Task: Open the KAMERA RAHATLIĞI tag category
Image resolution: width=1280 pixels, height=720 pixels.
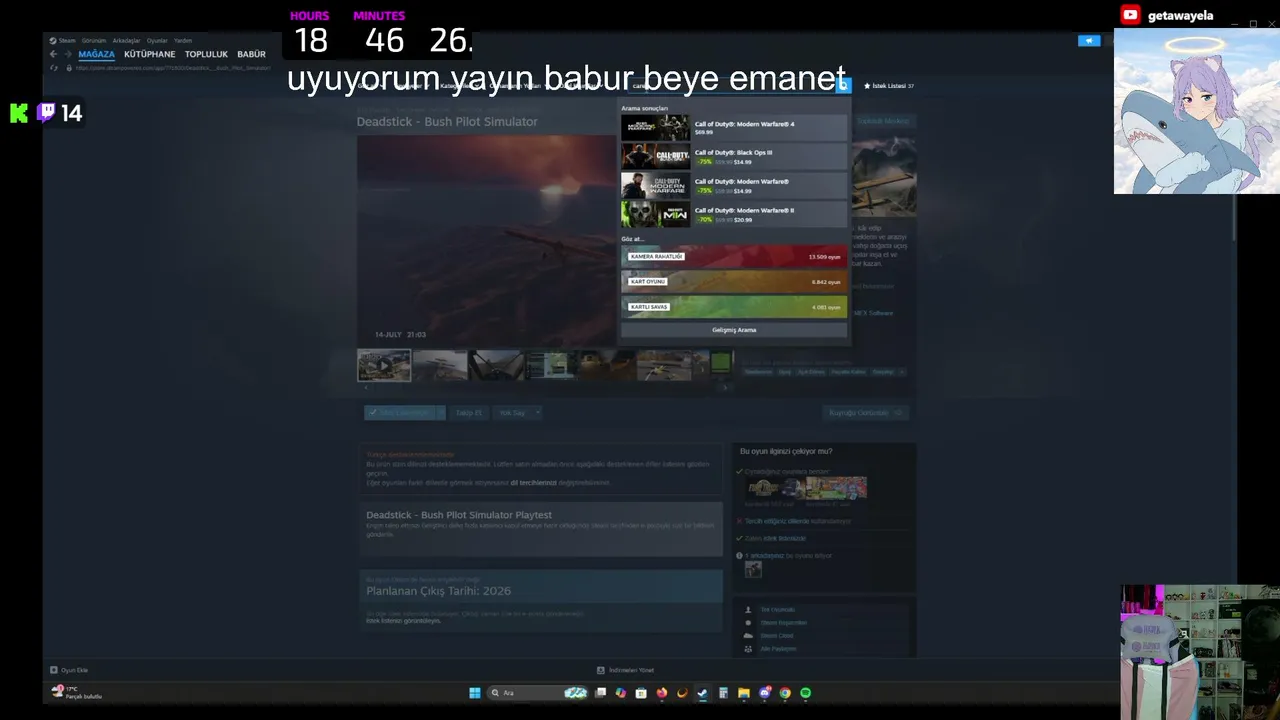Action: pyautogui.click(x=734, y=257)
